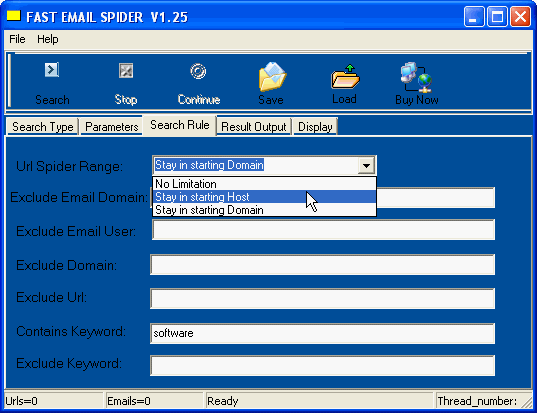Viewport: 537px width, 413px height.
Task: Click the Stop toolbar icon
Action: pos(126,71)
